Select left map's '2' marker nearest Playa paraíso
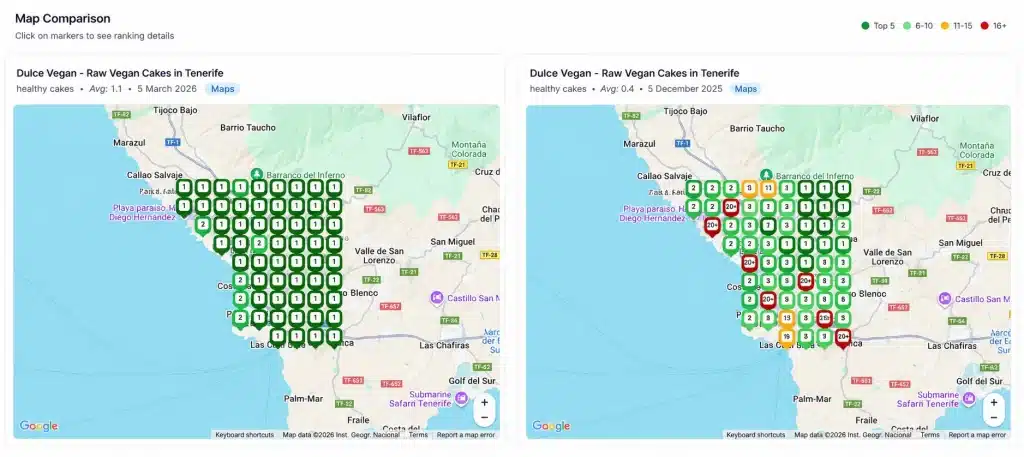Image resolution: width=1024 pixels, height=457 pixels. (202, 226)
